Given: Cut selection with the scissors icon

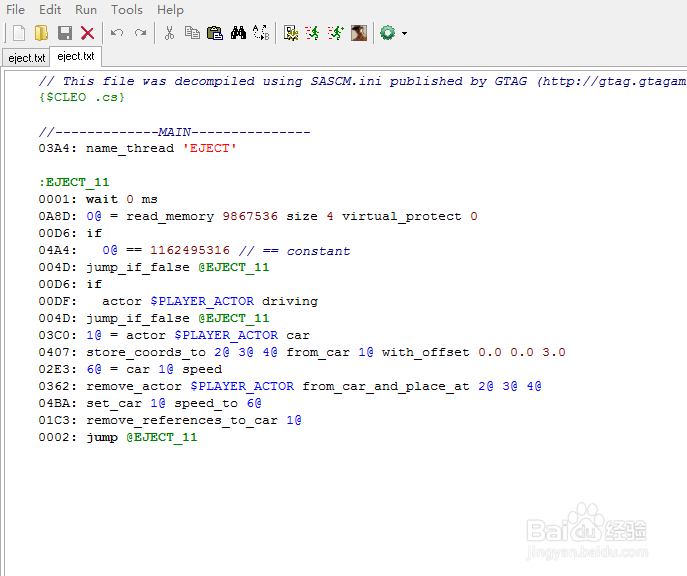Looking at the screenshot, I should (x=169, y=33).
